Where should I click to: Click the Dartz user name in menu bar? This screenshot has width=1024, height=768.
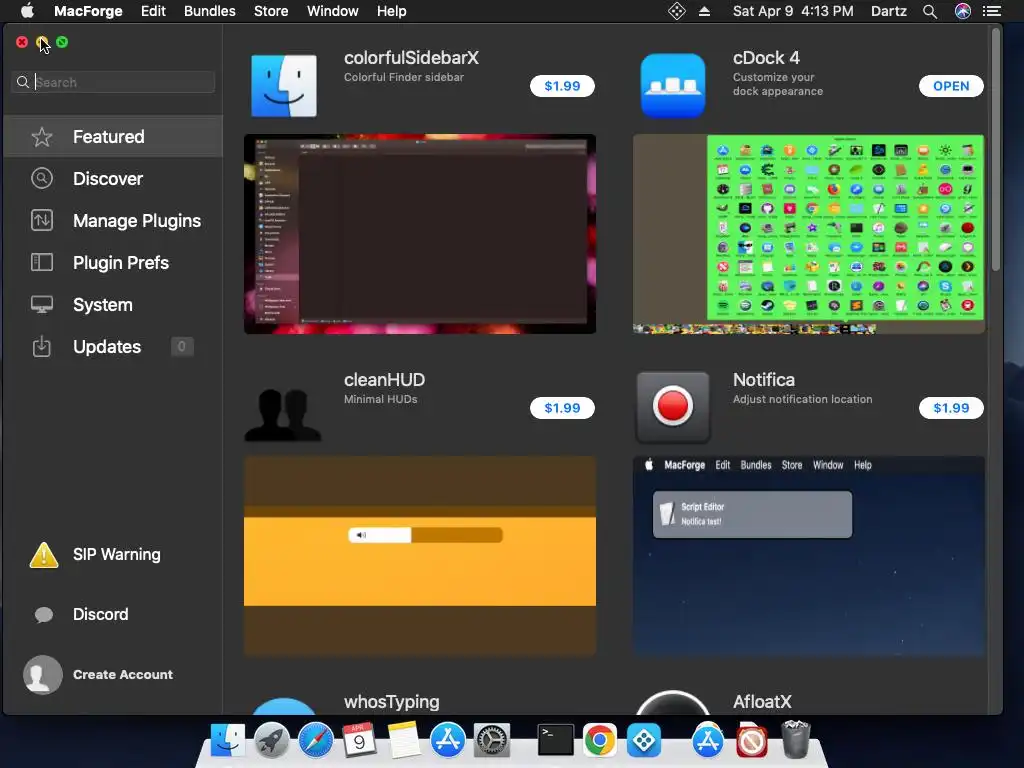click(889, 11)
